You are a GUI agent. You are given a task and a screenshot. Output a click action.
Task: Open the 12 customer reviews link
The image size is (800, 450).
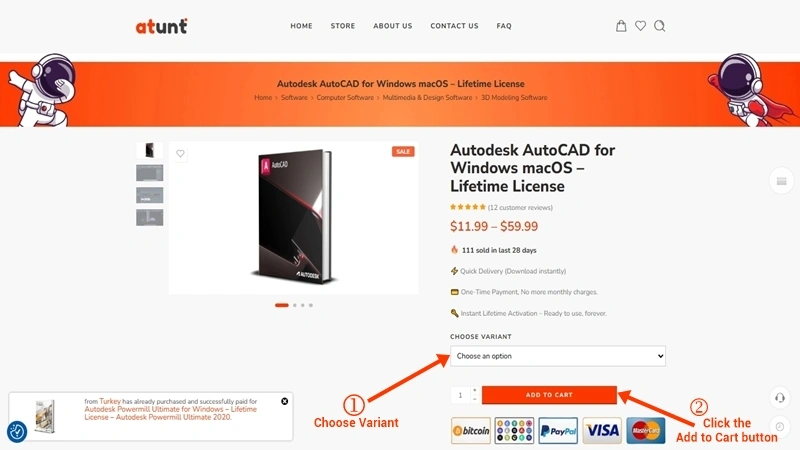tap(520, 208)
